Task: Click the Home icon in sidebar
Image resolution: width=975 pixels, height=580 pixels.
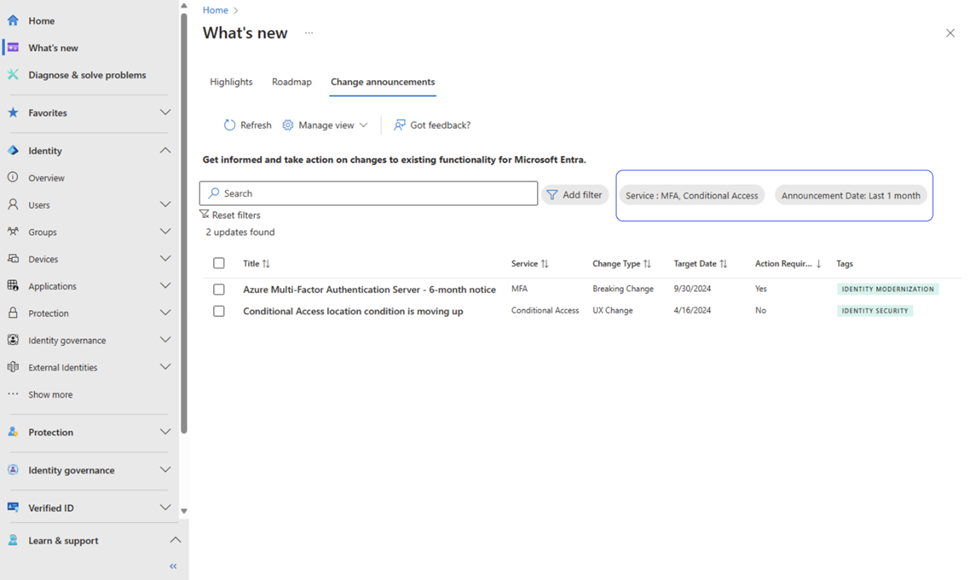Action: click(13, 21)
